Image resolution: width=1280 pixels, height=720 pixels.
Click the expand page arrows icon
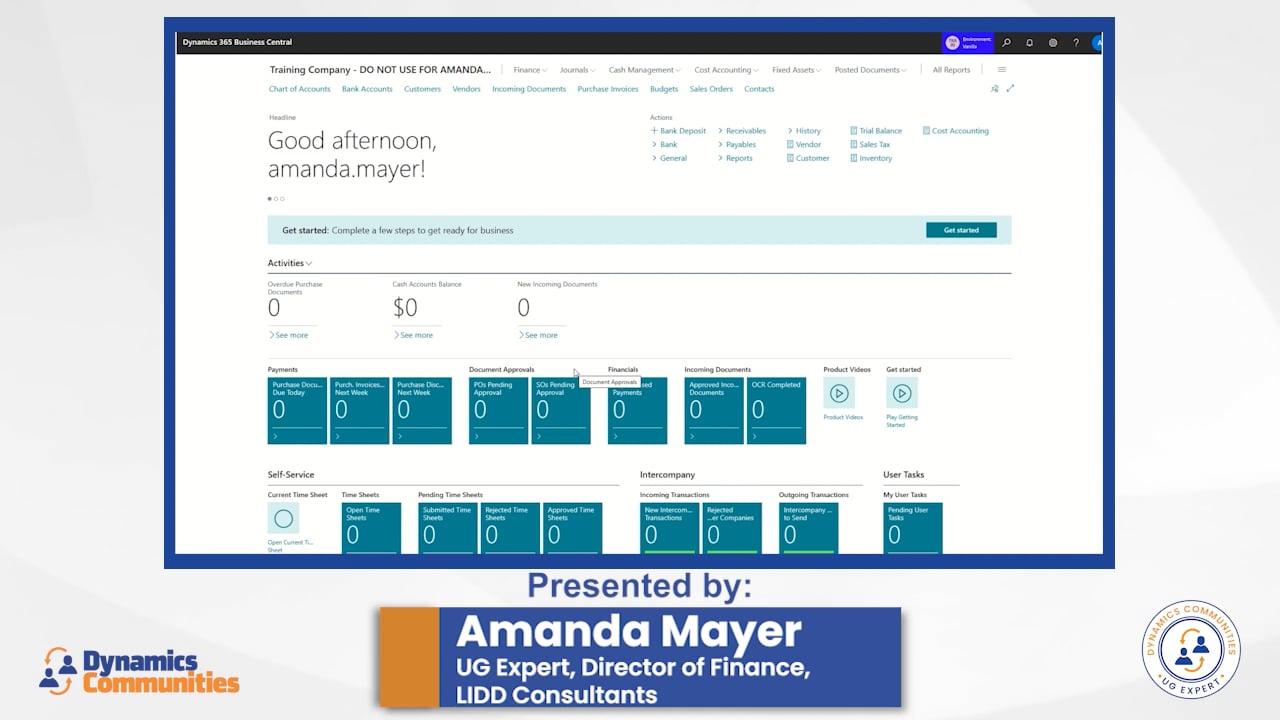click(x=1010, y=89)
